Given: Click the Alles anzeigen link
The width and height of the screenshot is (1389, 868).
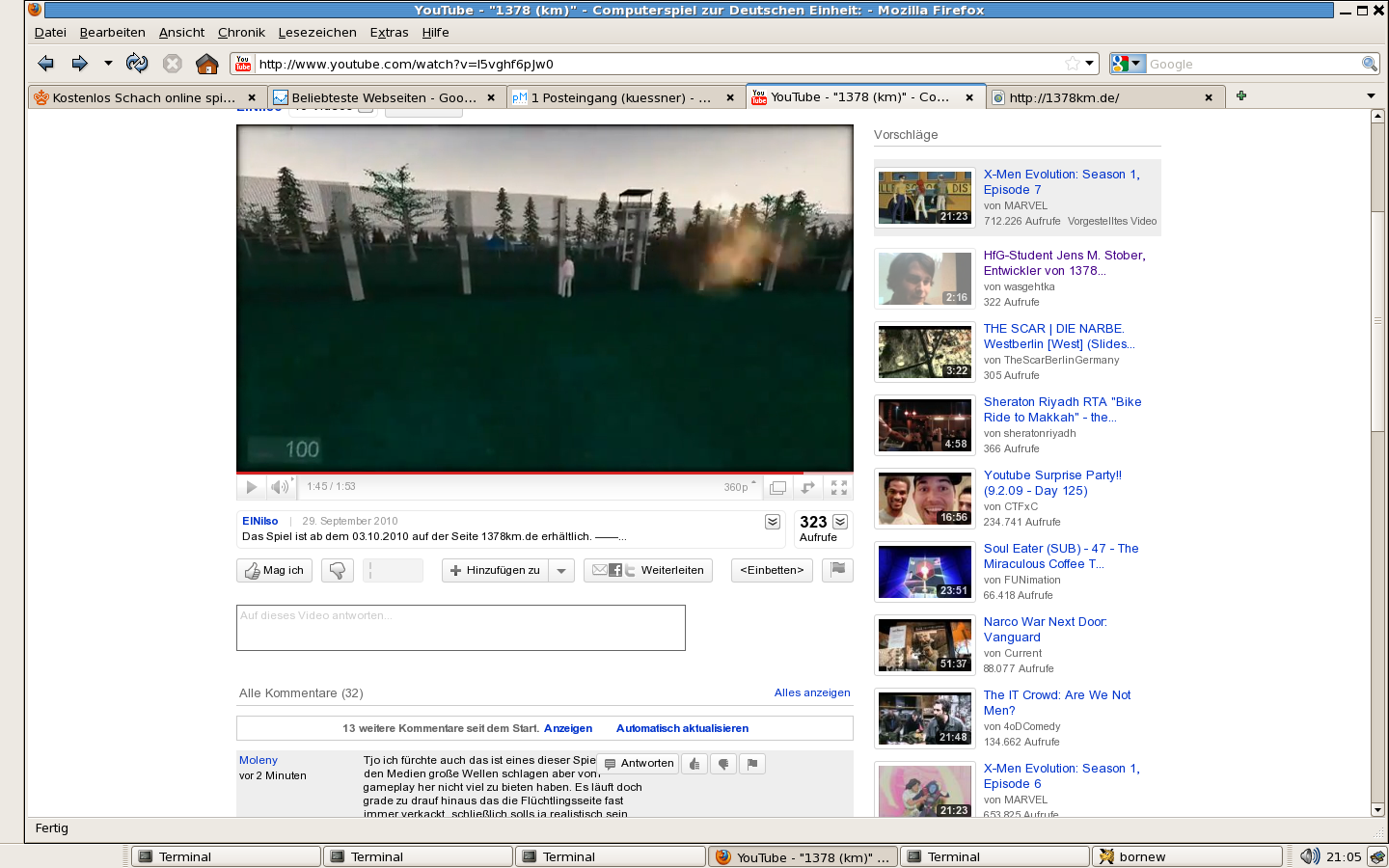Looking at the screenshot, I should pyautogui.click(x=812, y=692).
